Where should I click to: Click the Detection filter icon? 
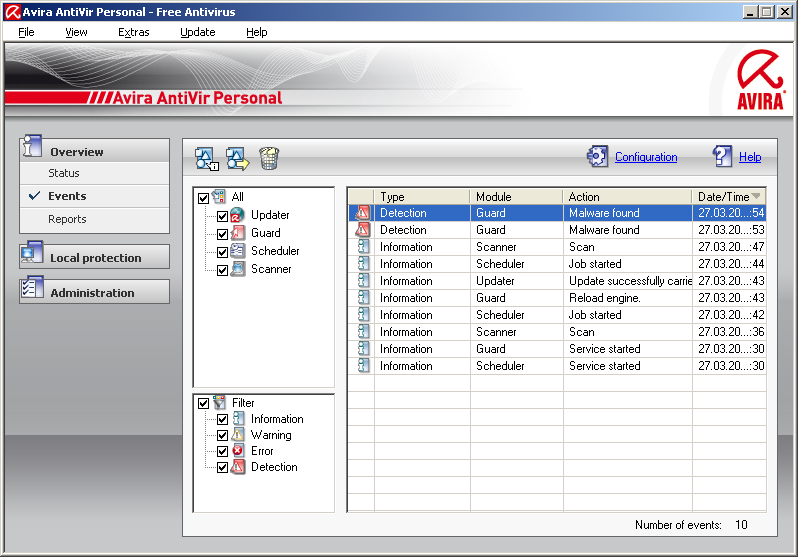(238, 466)
